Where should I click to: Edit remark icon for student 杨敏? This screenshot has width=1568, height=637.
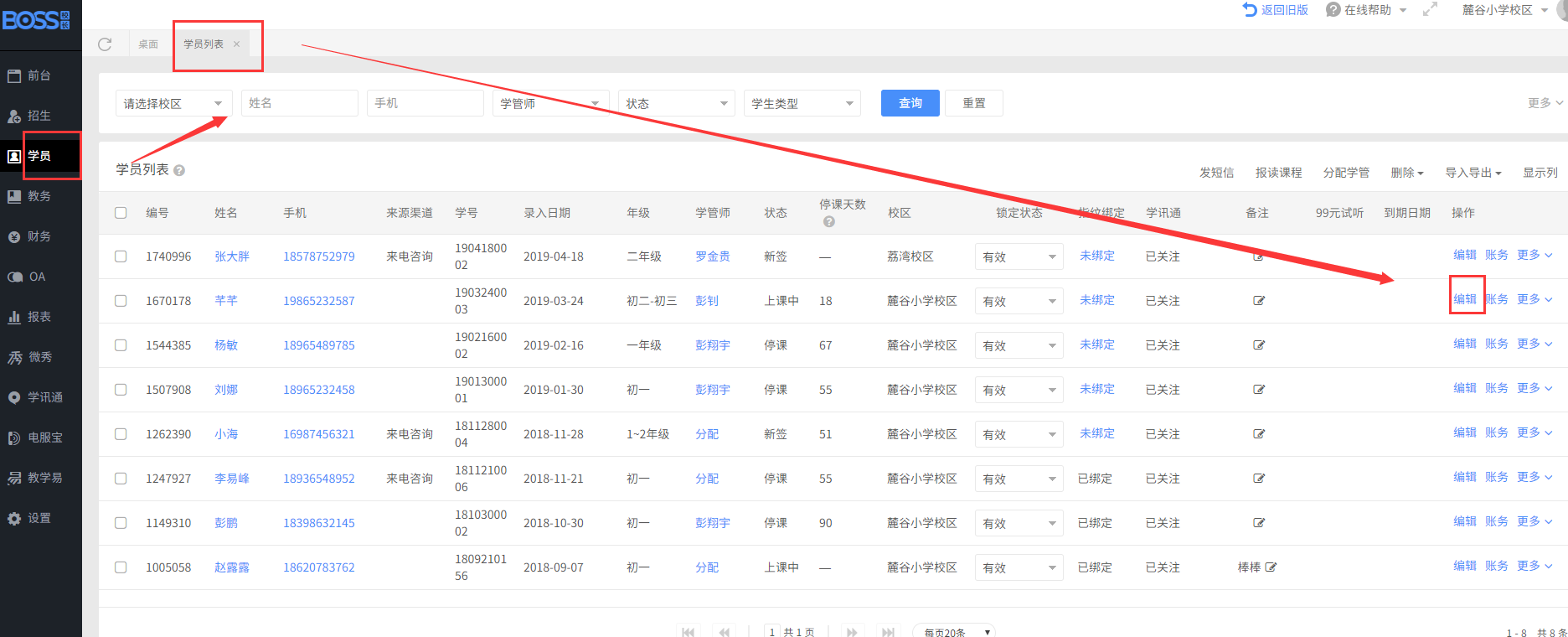click(1259, 345)
